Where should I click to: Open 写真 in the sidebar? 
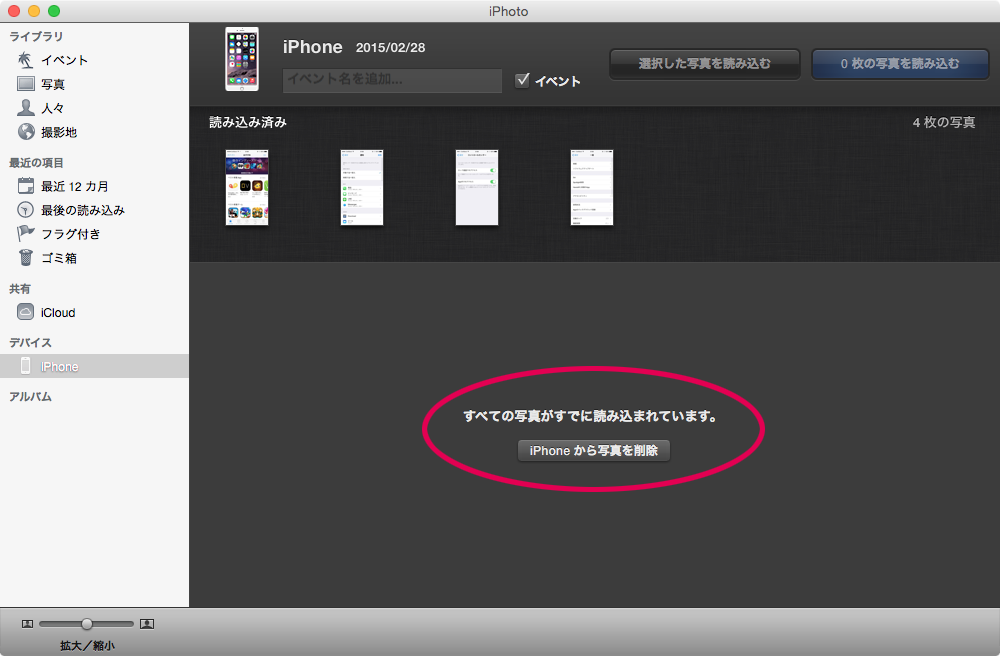pos(53,84)
